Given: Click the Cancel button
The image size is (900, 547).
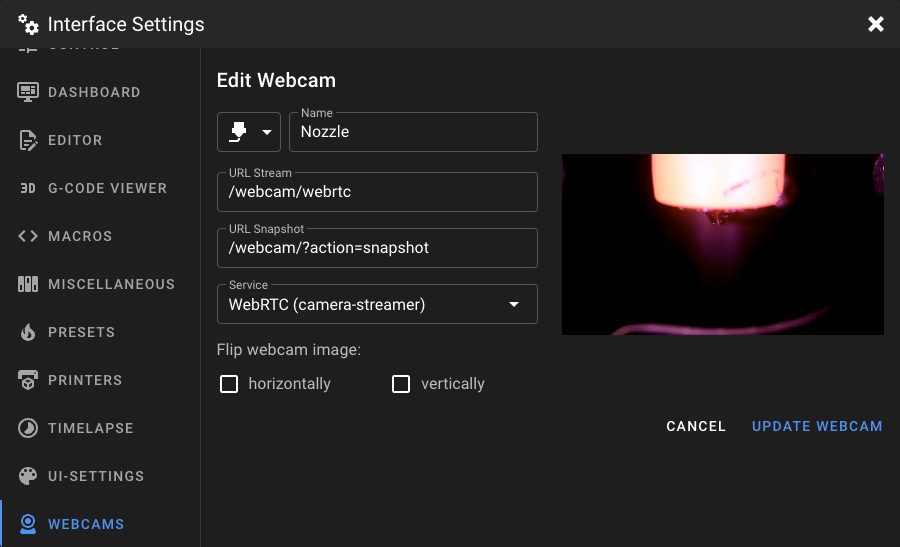Looking at the screenshot, I should pos(696,426).
